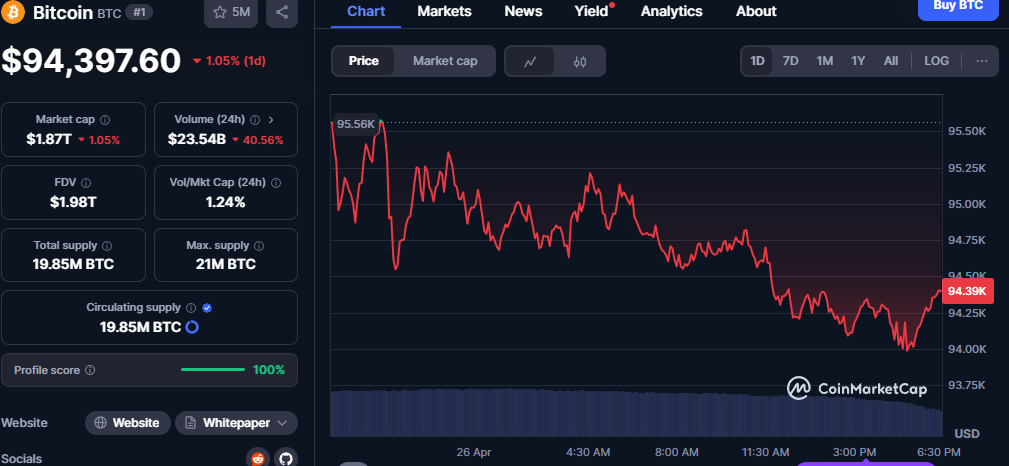The image size is (1009, 466).
Task: Toggle LOG scale on chart
Action: [936, 61]
